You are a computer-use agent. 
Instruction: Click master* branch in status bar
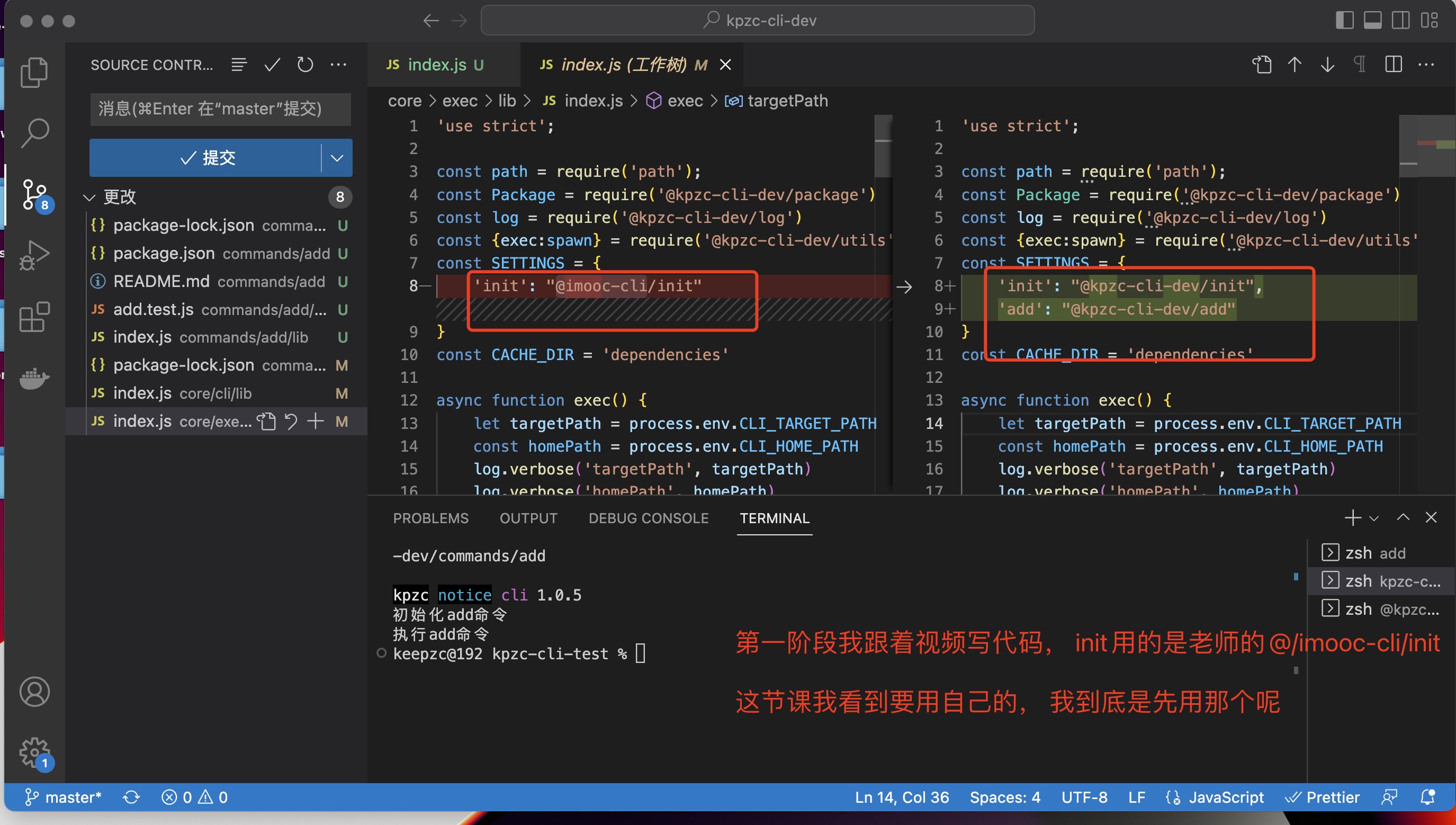click(x=63, y=797)
